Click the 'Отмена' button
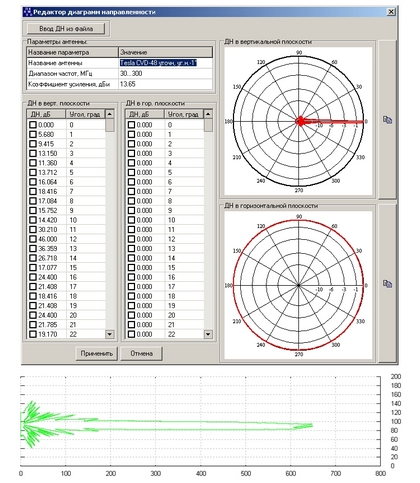This screenshot has width=420, height=483. [x=141, y=353]
